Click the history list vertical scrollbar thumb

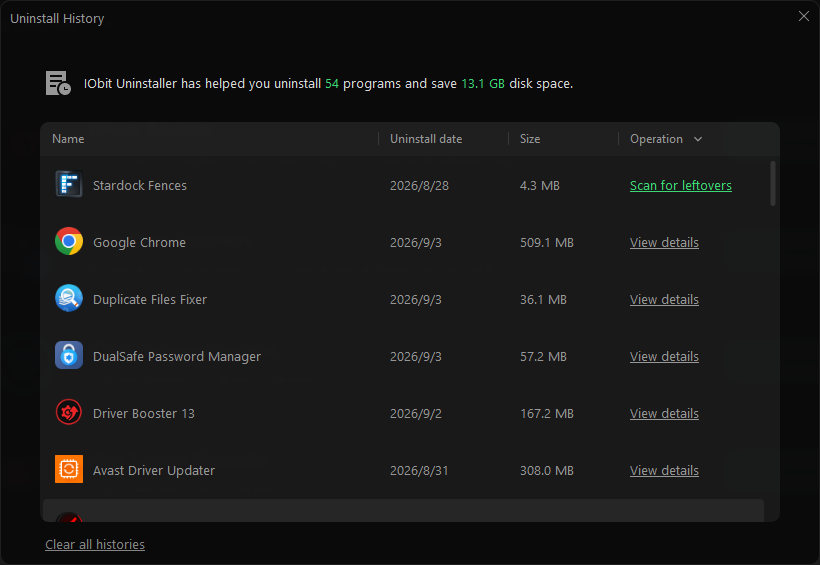773,183
